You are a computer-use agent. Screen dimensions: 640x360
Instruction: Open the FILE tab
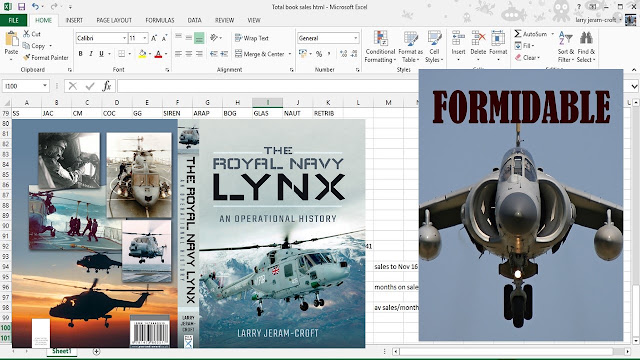pyautogui.click(x=13, y=20)
